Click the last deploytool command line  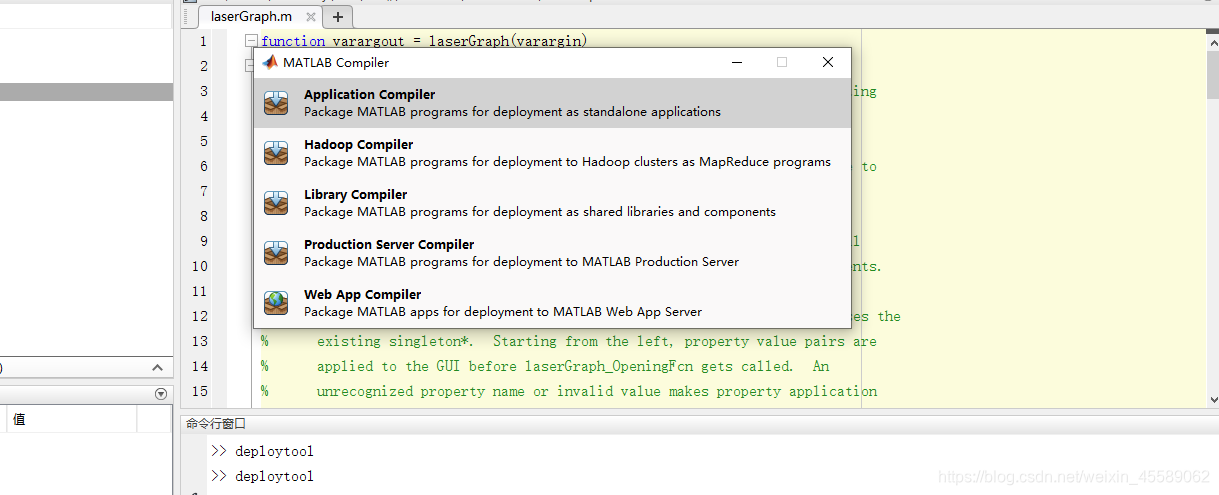(x=274, y=476)
